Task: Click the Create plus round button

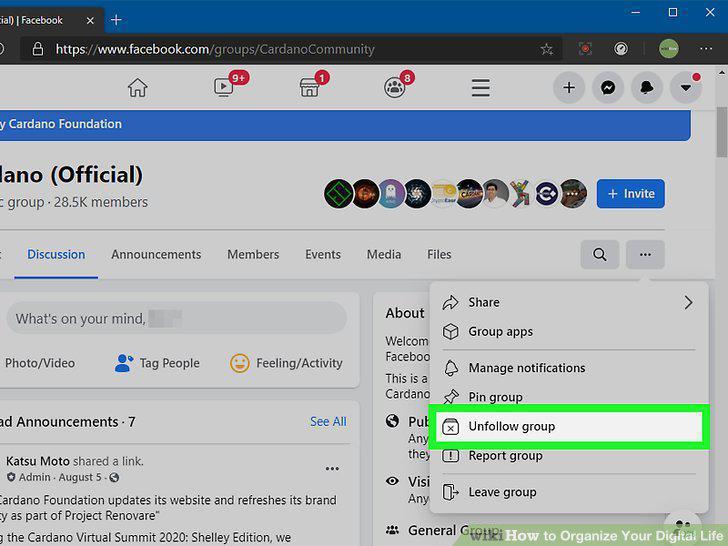Action: (569, 88)
